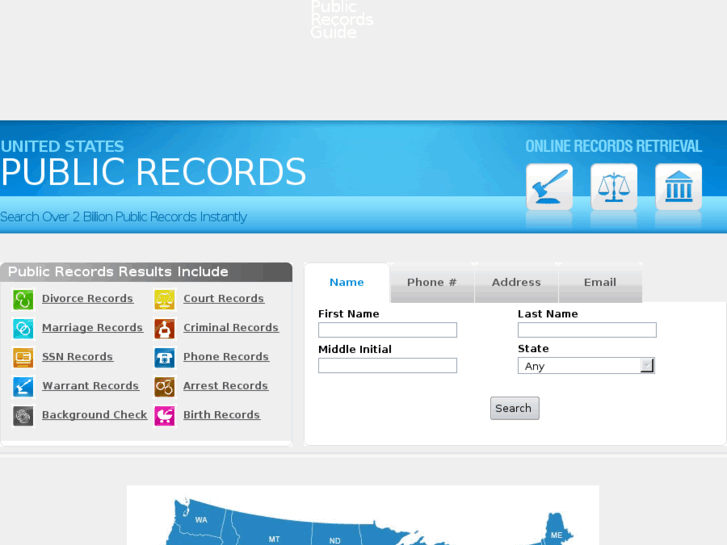Screen dimensions: 727x545
Task: Click the Birth Records baby carriage icon
Action: [165, 416]
